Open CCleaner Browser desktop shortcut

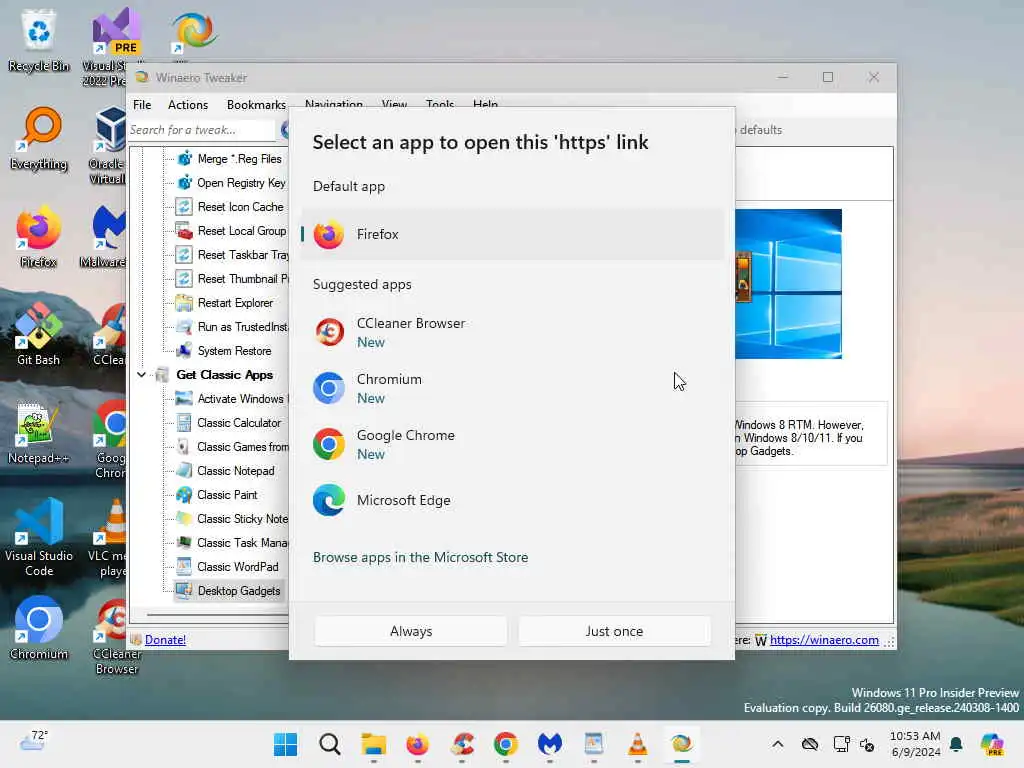tap(116, 636)
